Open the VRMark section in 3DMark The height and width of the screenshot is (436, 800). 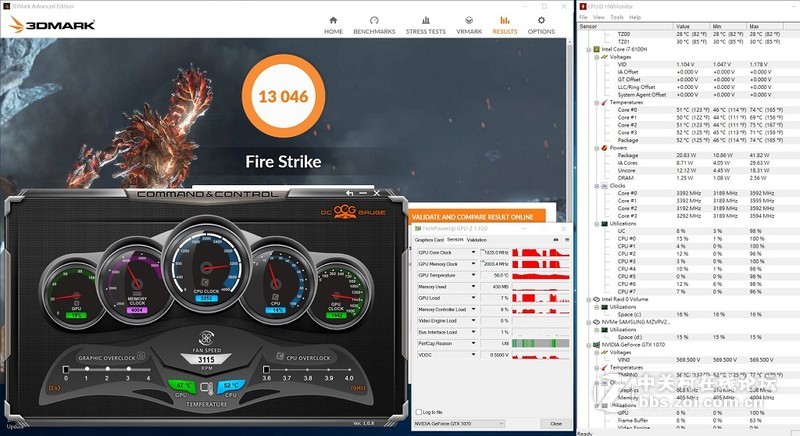469,25
